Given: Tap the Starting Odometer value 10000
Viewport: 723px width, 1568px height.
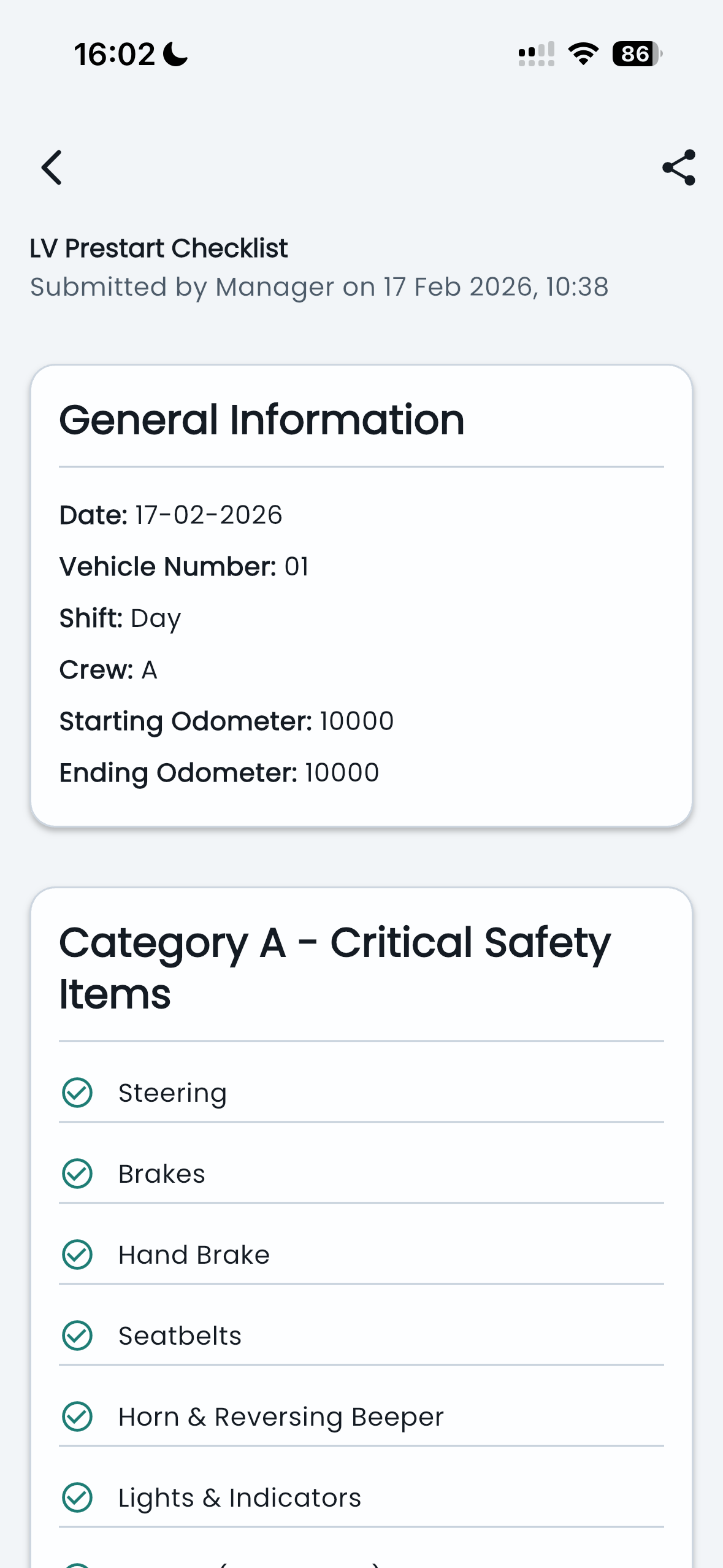Looking at the screenshot, I should pyautogui.click(x=356, y=720).
